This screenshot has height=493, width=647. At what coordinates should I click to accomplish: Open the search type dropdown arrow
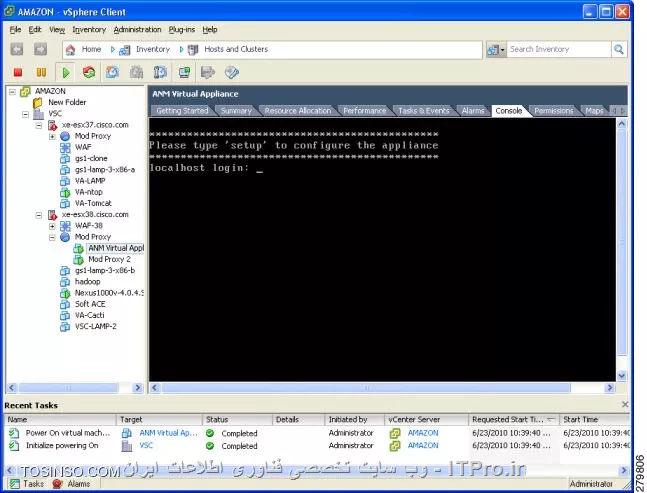pyautogui.click(x=503, y=50)
